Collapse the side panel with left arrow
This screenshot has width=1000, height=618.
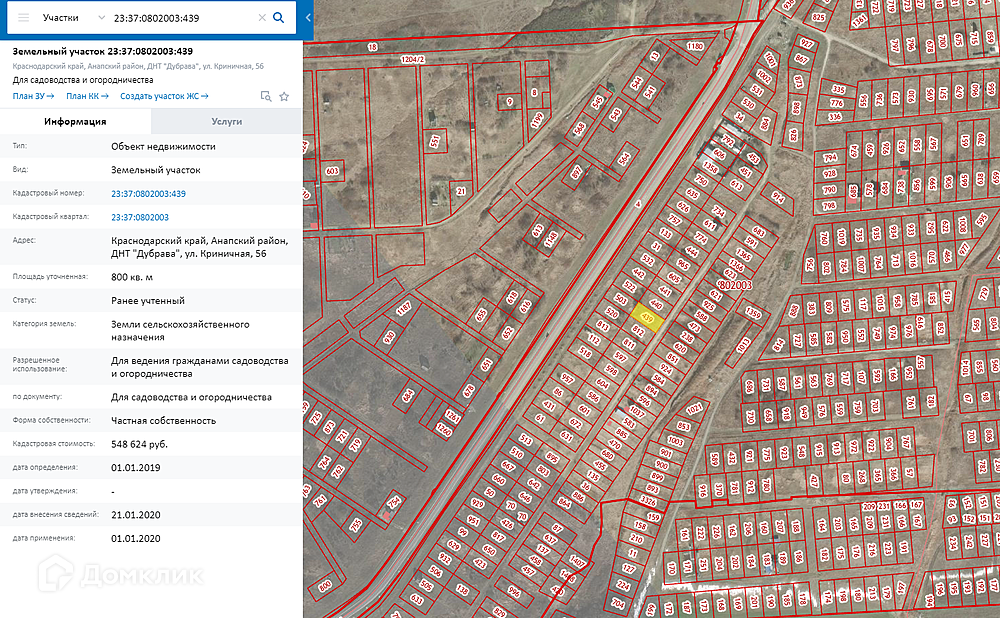[308, 18]
